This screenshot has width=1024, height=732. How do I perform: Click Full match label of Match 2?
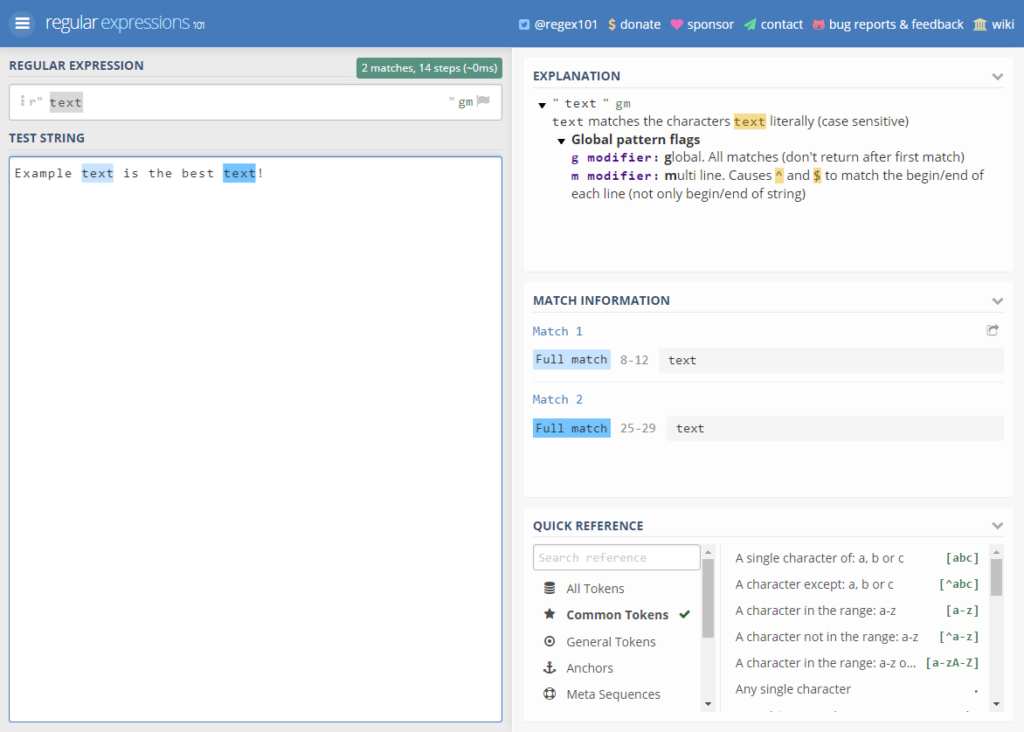(571, 428)
